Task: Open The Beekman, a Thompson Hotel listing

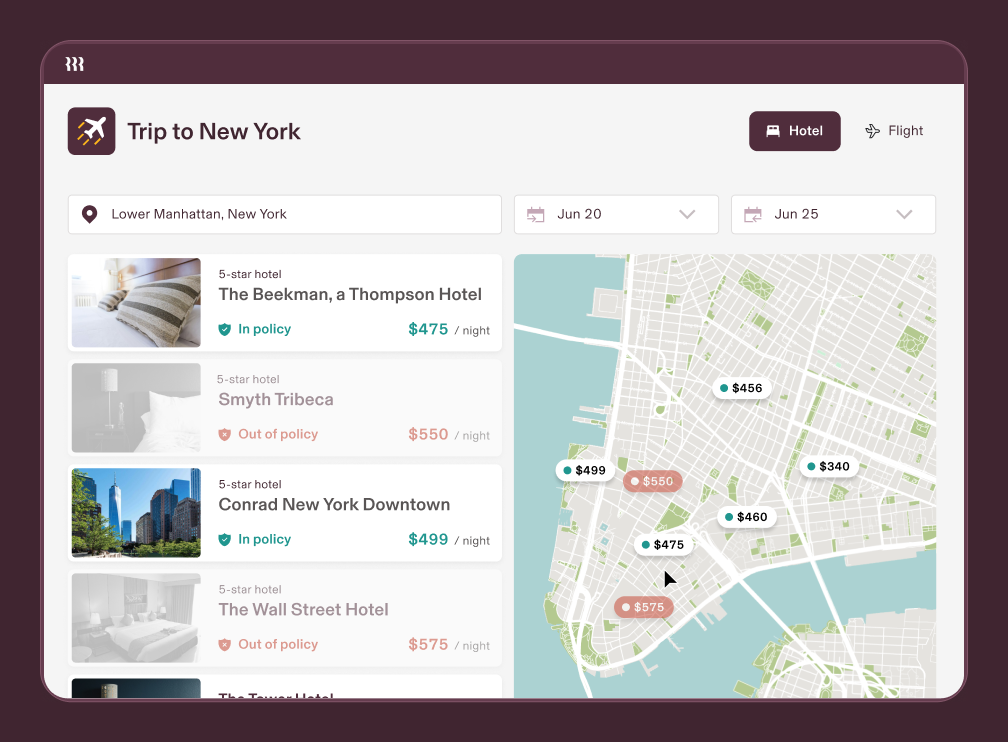Action: tap(285, 302)
